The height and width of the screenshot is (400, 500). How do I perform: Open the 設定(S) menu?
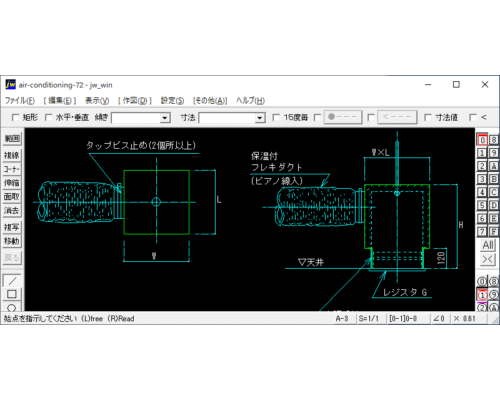pos(172,100)
